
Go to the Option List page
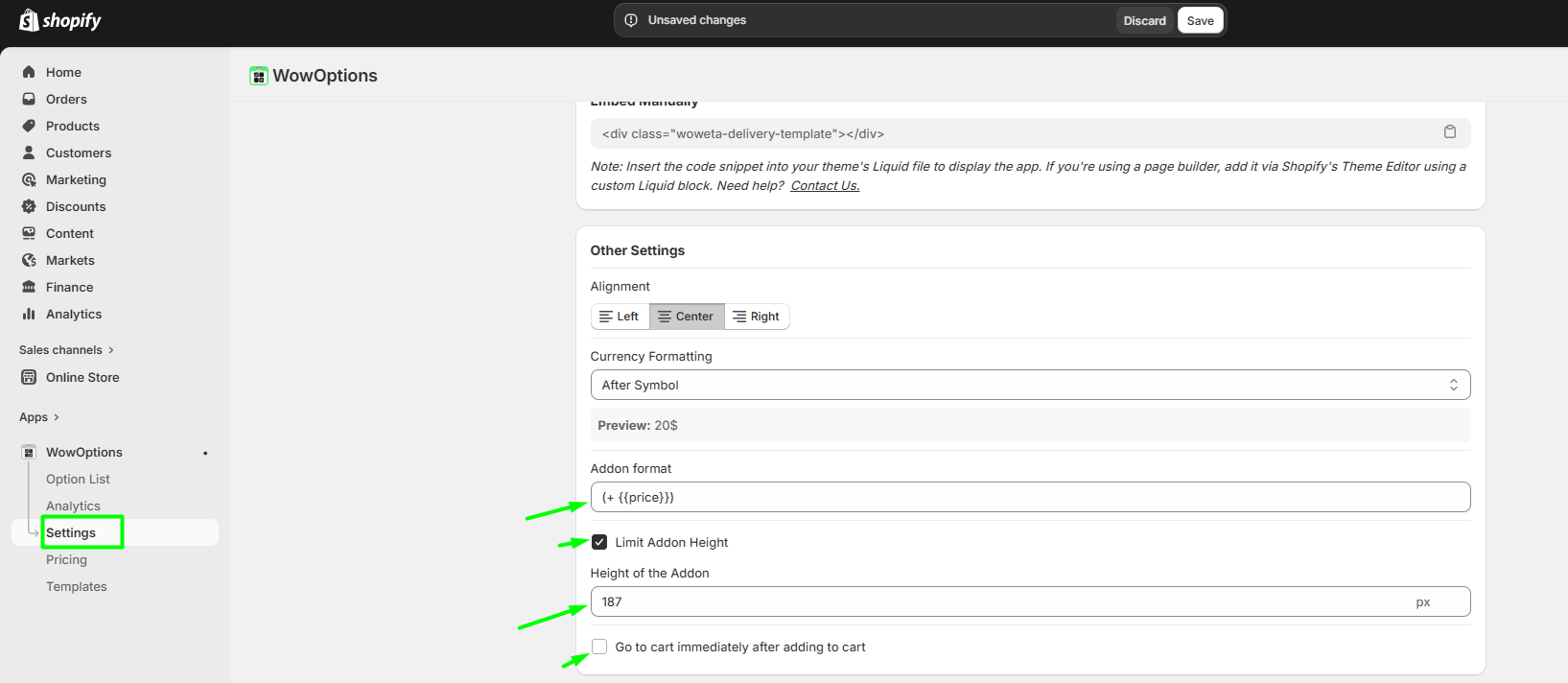(78, 479)
